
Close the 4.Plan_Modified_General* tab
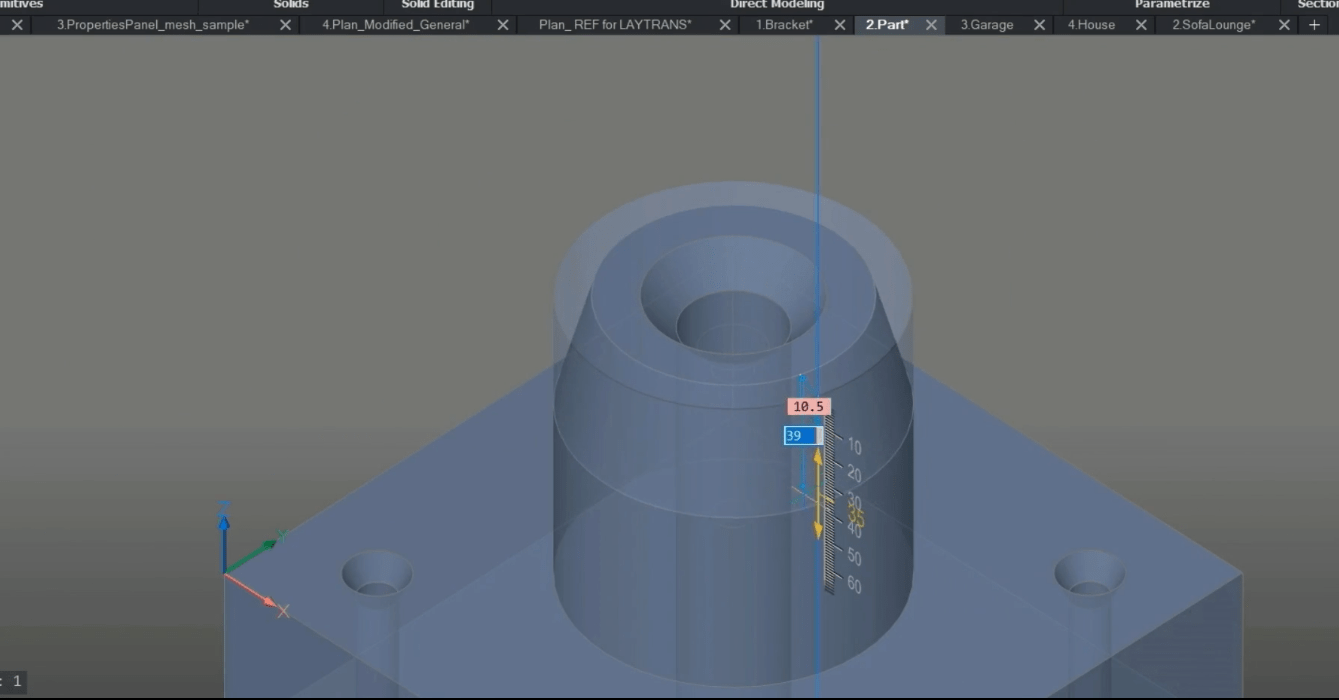[503, 25]
